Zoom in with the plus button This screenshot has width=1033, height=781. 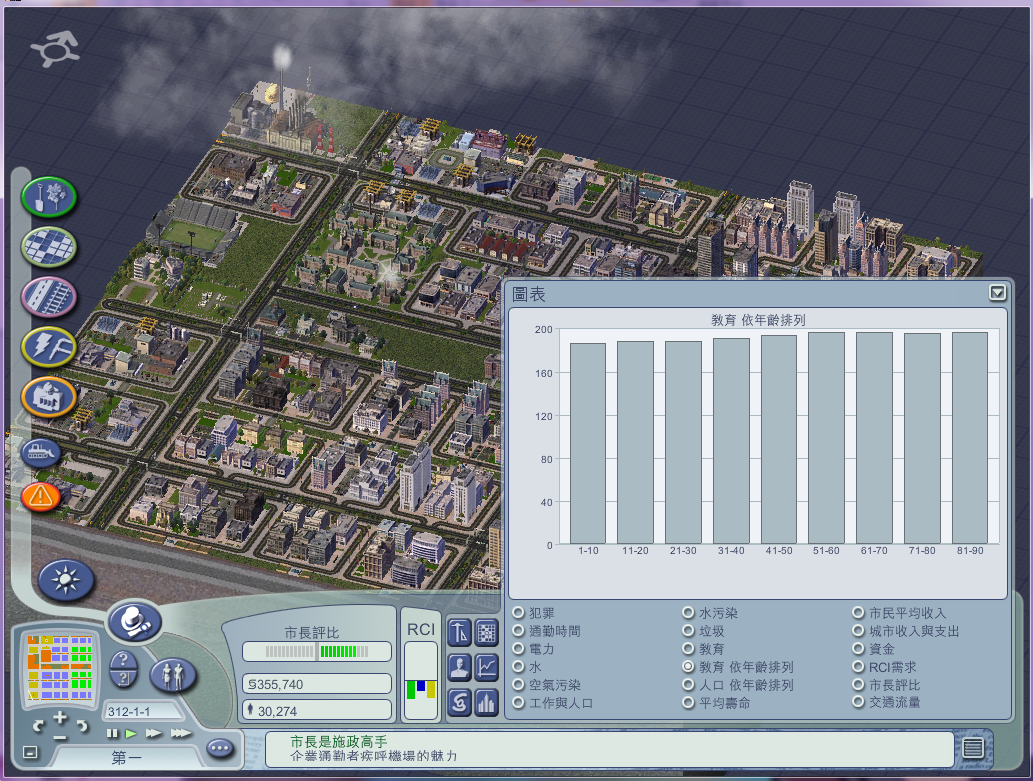[60, 716]
